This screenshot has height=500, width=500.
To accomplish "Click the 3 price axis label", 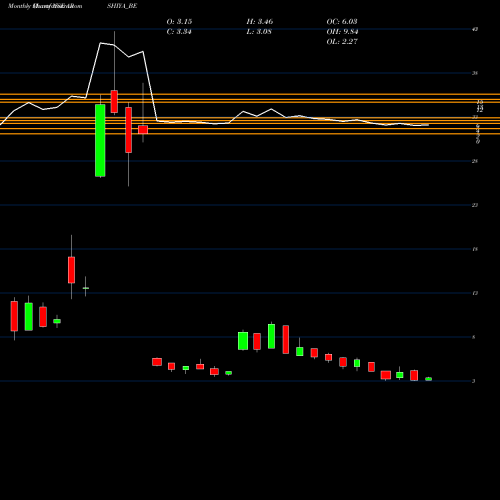I will point(474,381).
